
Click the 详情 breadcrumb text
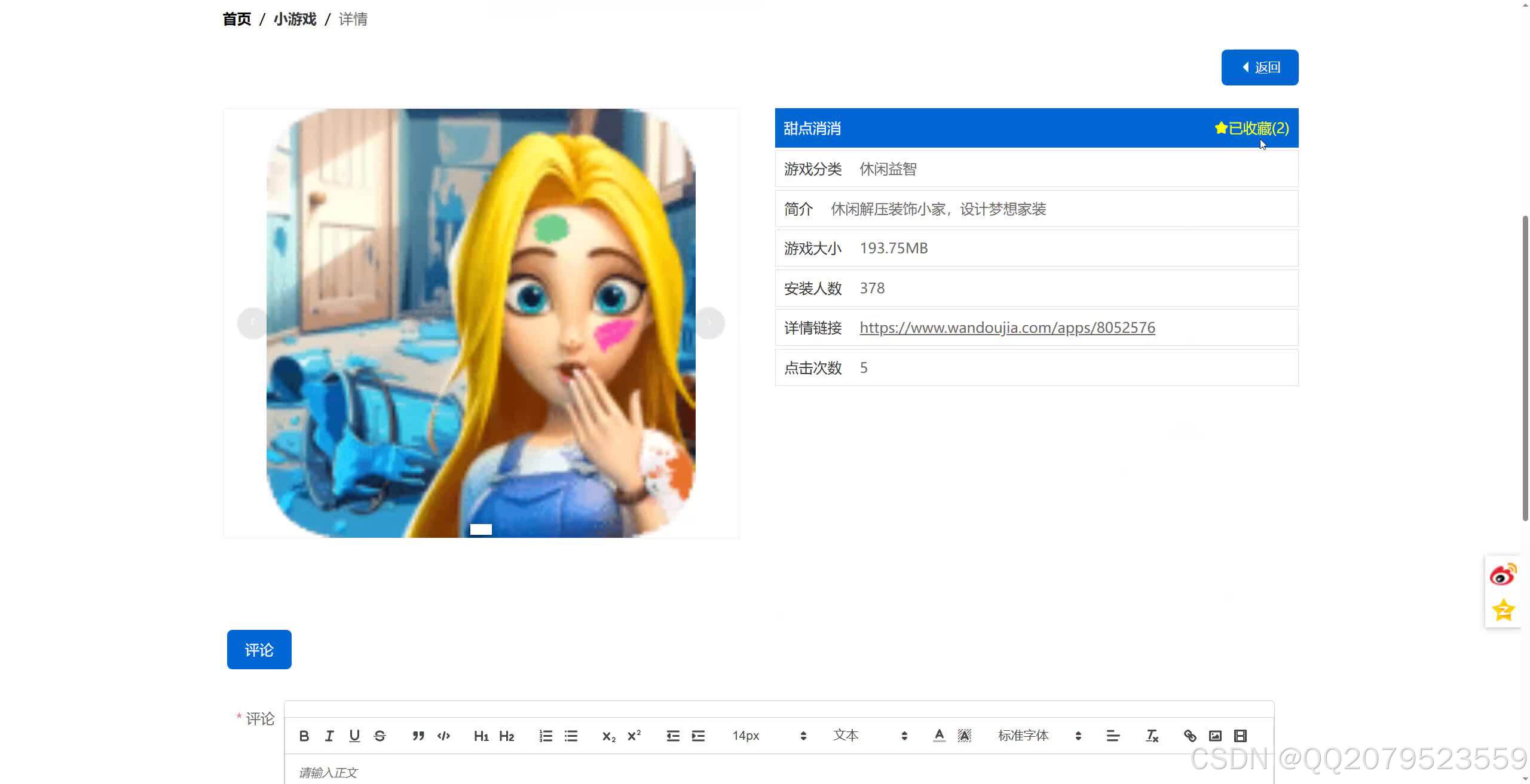353,19
